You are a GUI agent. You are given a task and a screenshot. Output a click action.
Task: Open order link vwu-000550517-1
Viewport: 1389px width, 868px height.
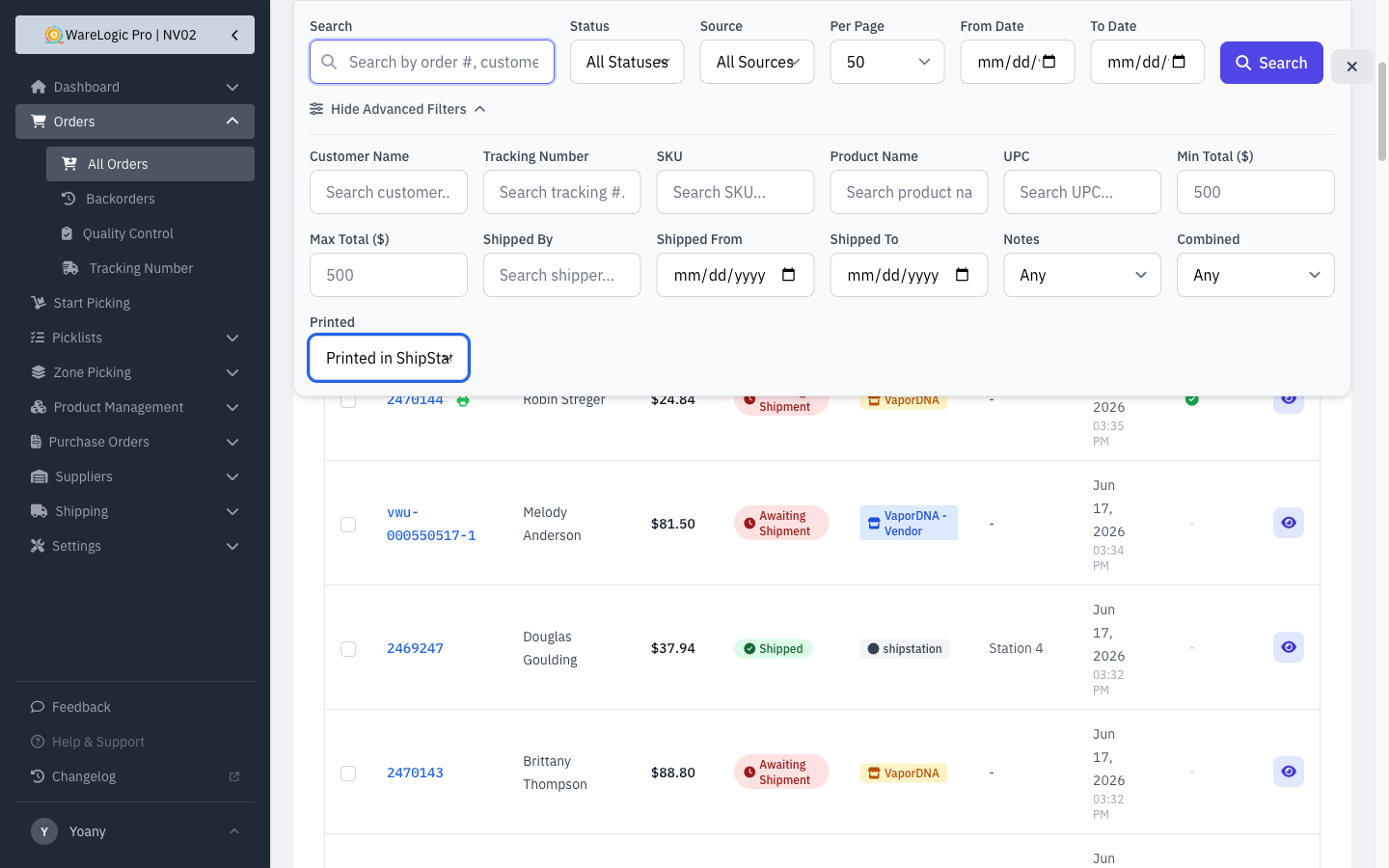[x=431, y=524]
